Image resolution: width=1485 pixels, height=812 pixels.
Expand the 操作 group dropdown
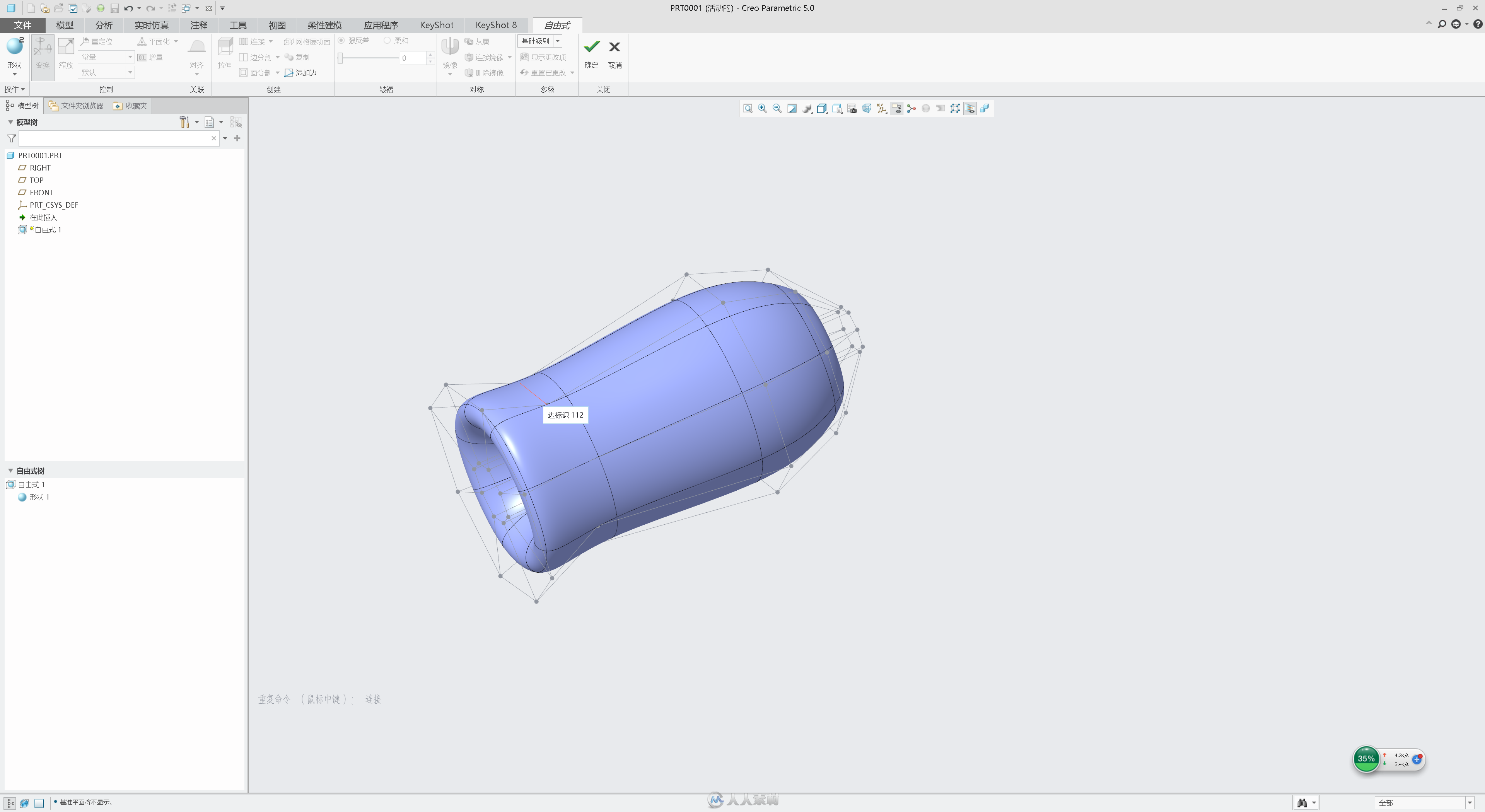coord(14,89)
